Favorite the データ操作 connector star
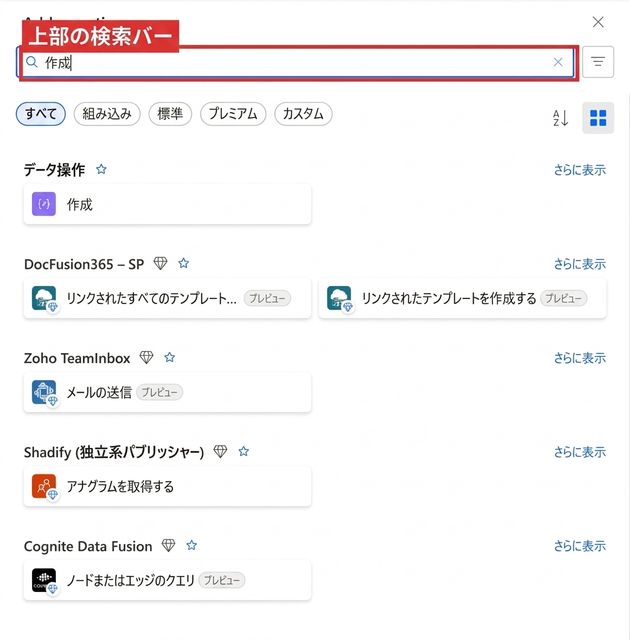The height and width of the screenshot is (640, 630). [101, 169]
